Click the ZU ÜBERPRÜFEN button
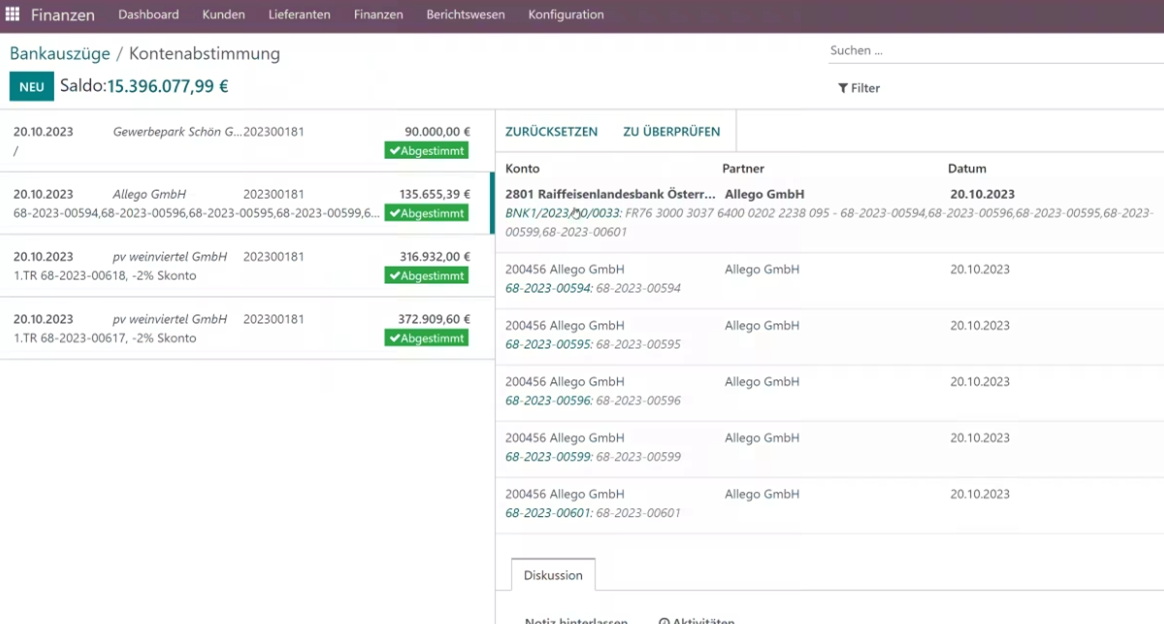This screenshot has height=624, width=1164. pyautogui.click(x=671, y=131)
